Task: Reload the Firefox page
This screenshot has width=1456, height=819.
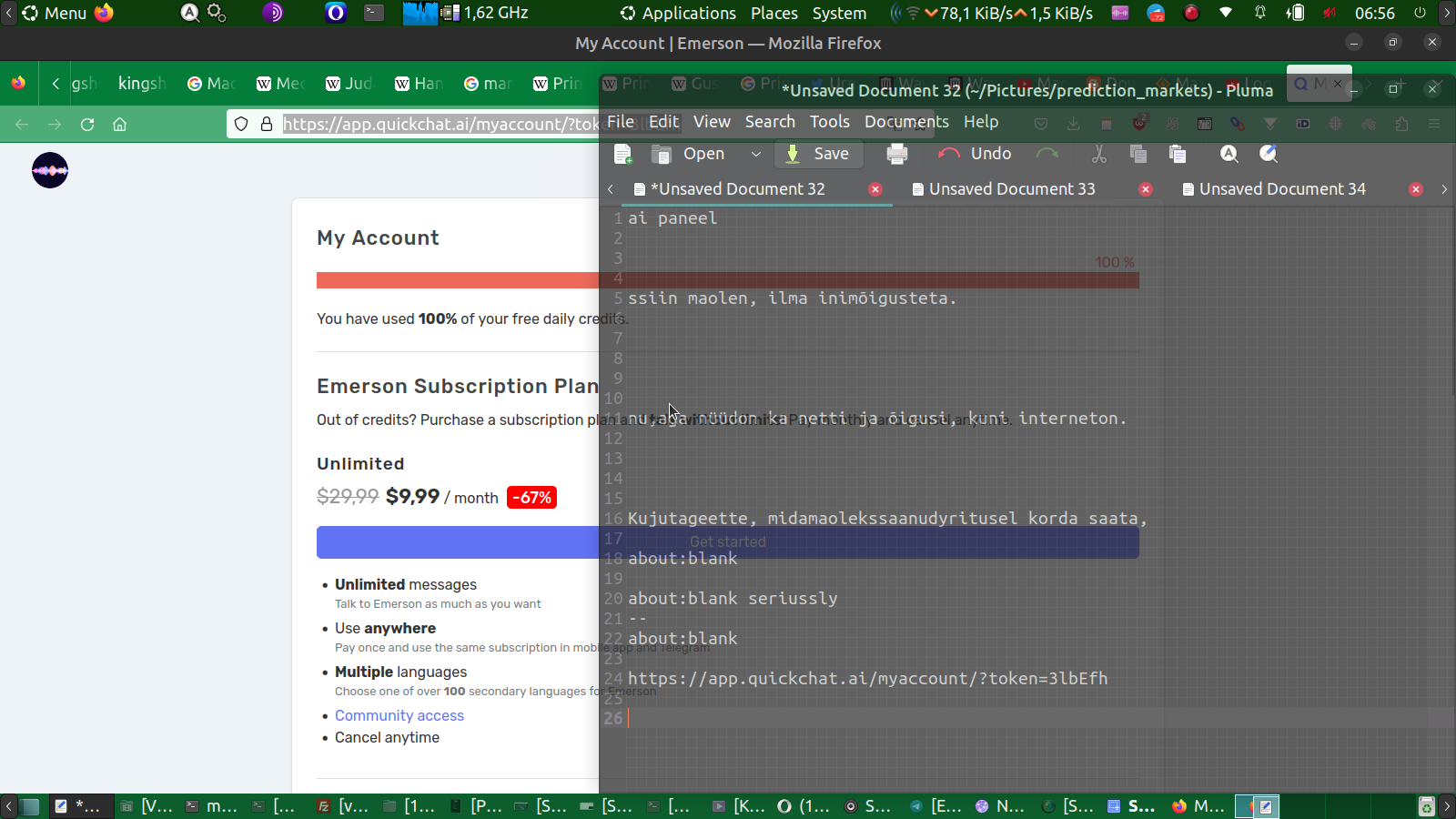Action: tap(87, 125)
